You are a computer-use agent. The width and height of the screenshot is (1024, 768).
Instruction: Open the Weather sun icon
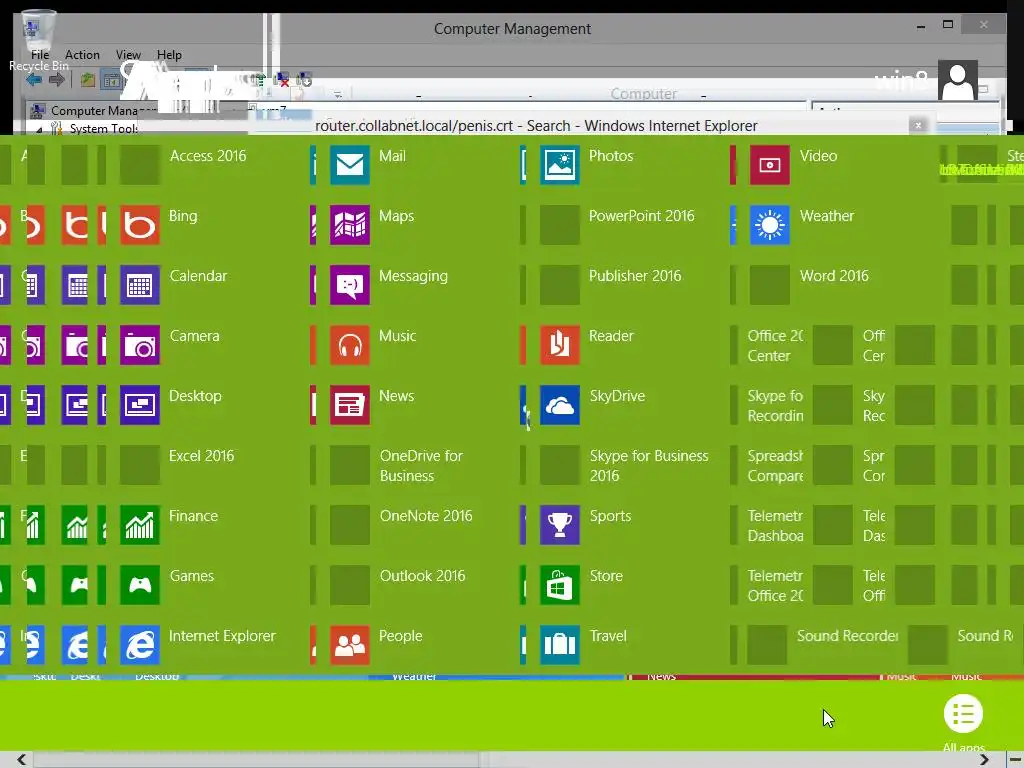(x=769, y=225)
